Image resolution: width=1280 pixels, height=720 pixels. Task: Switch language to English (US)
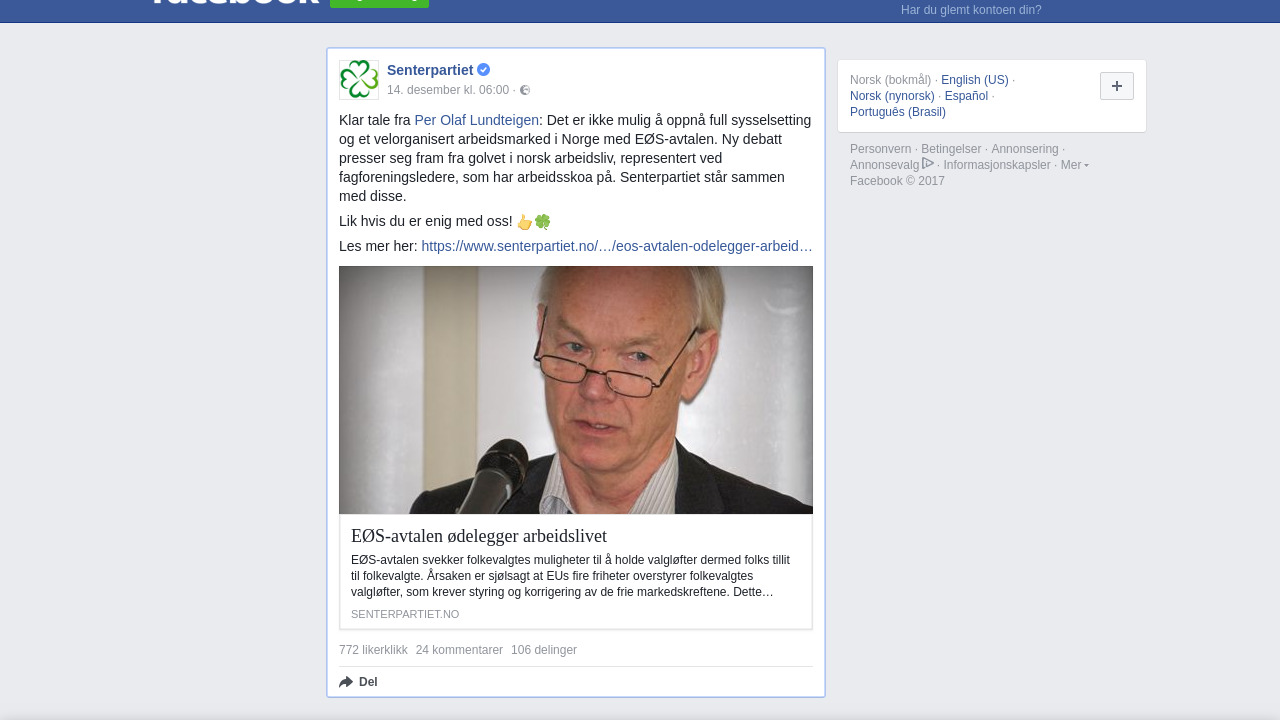click(x=975, y=80)
